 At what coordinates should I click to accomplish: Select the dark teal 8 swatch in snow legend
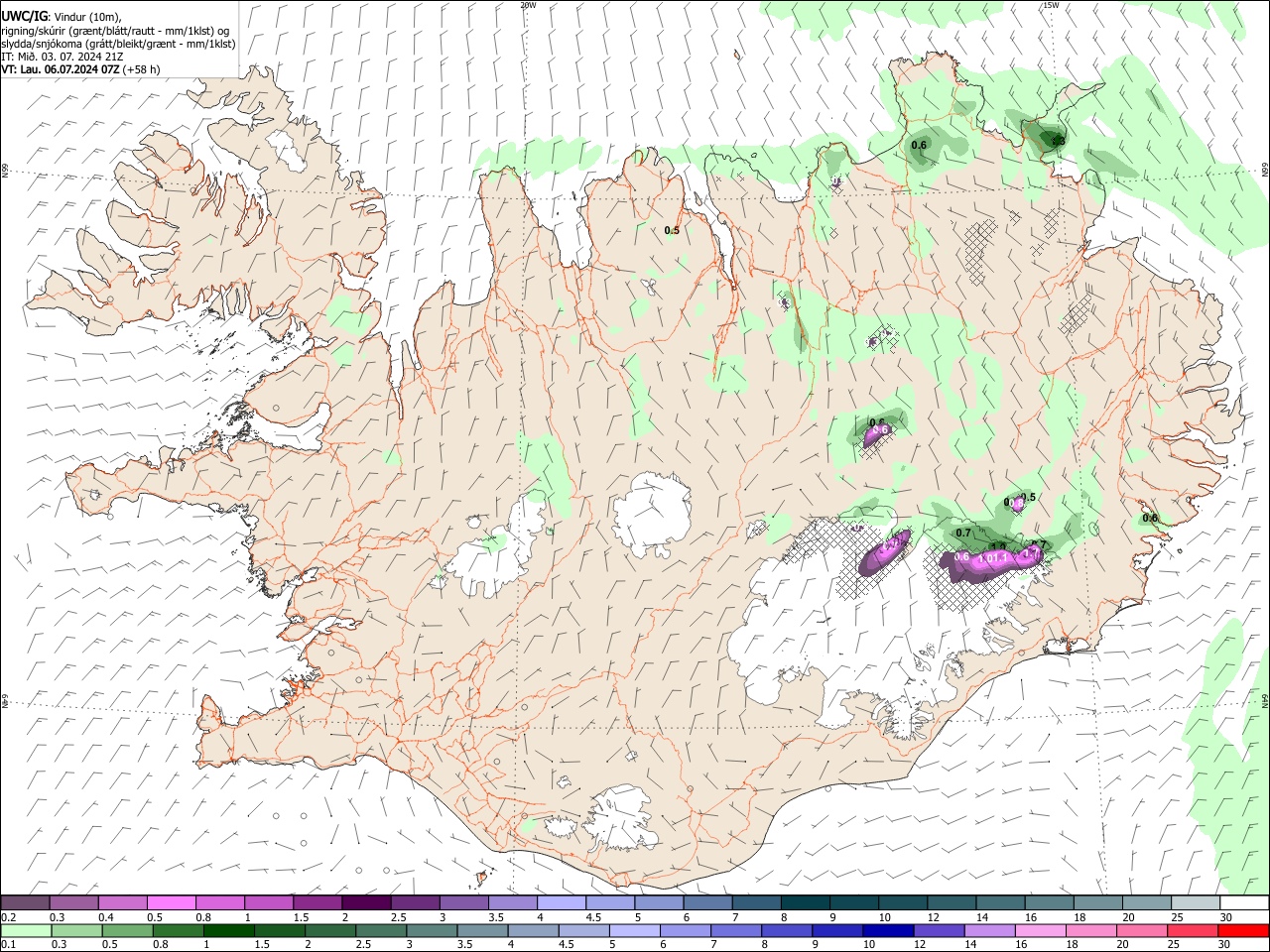point(806,903)
